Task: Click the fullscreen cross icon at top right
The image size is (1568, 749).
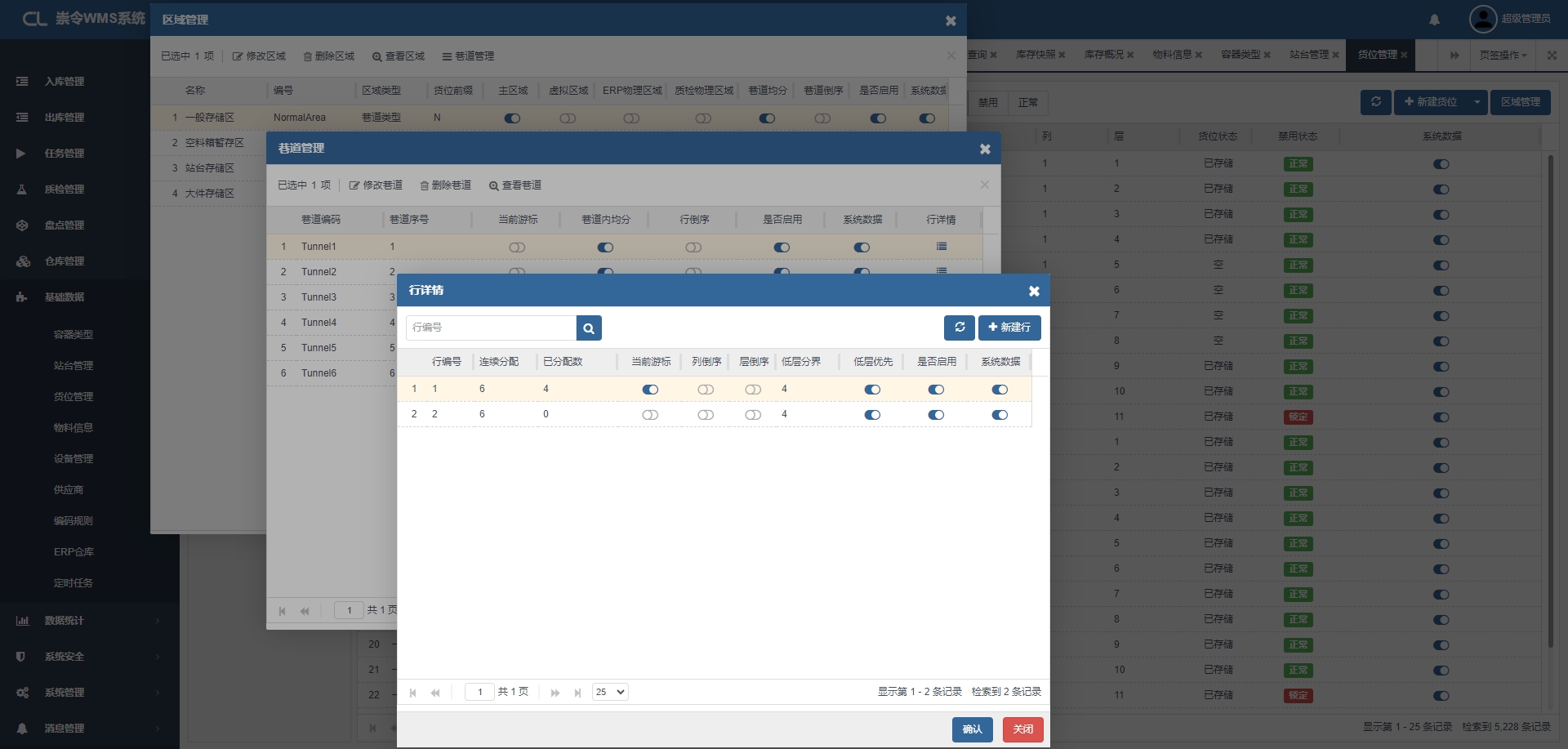Action: [1552, 55]
